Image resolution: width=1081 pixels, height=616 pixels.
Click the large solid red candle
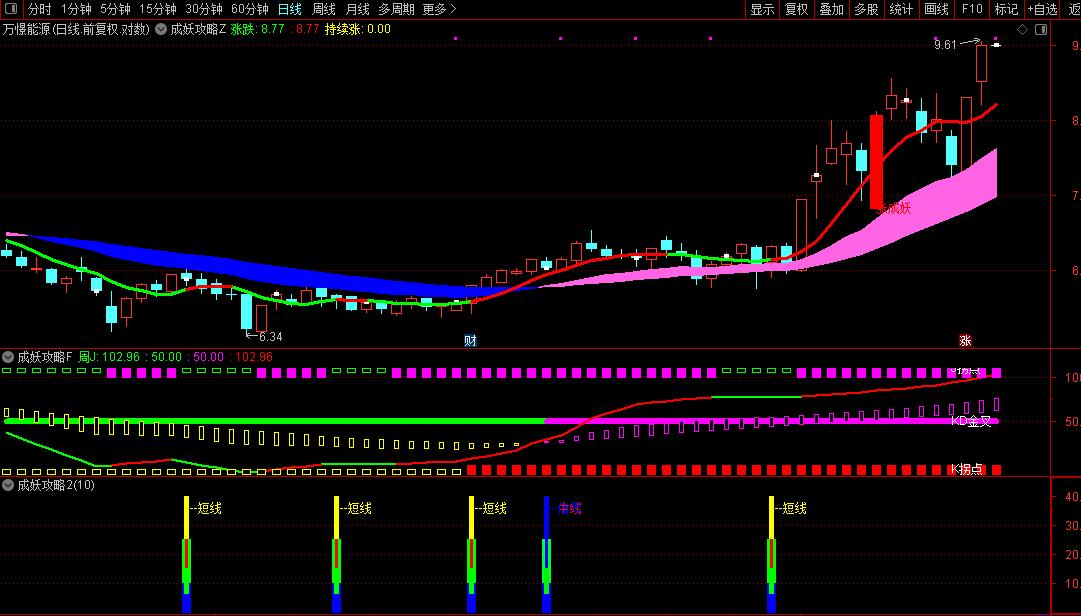pos(876,162)
